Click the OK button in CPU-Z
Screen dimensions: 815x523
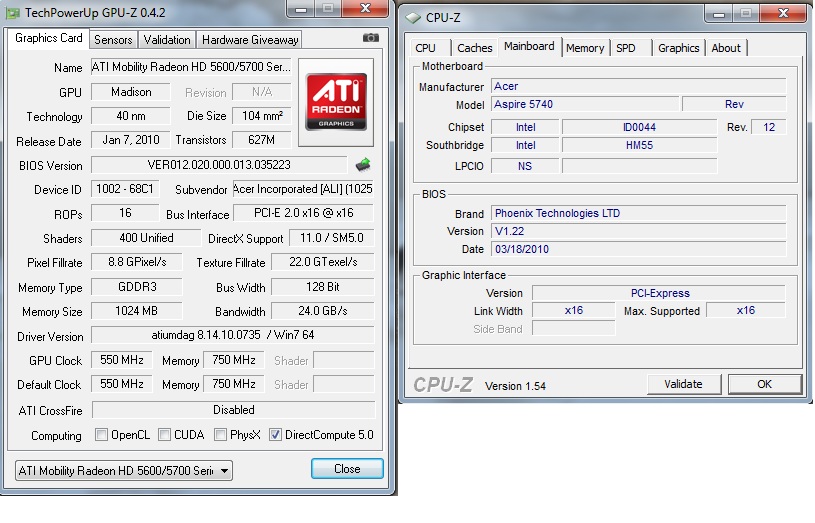(764, 384)
